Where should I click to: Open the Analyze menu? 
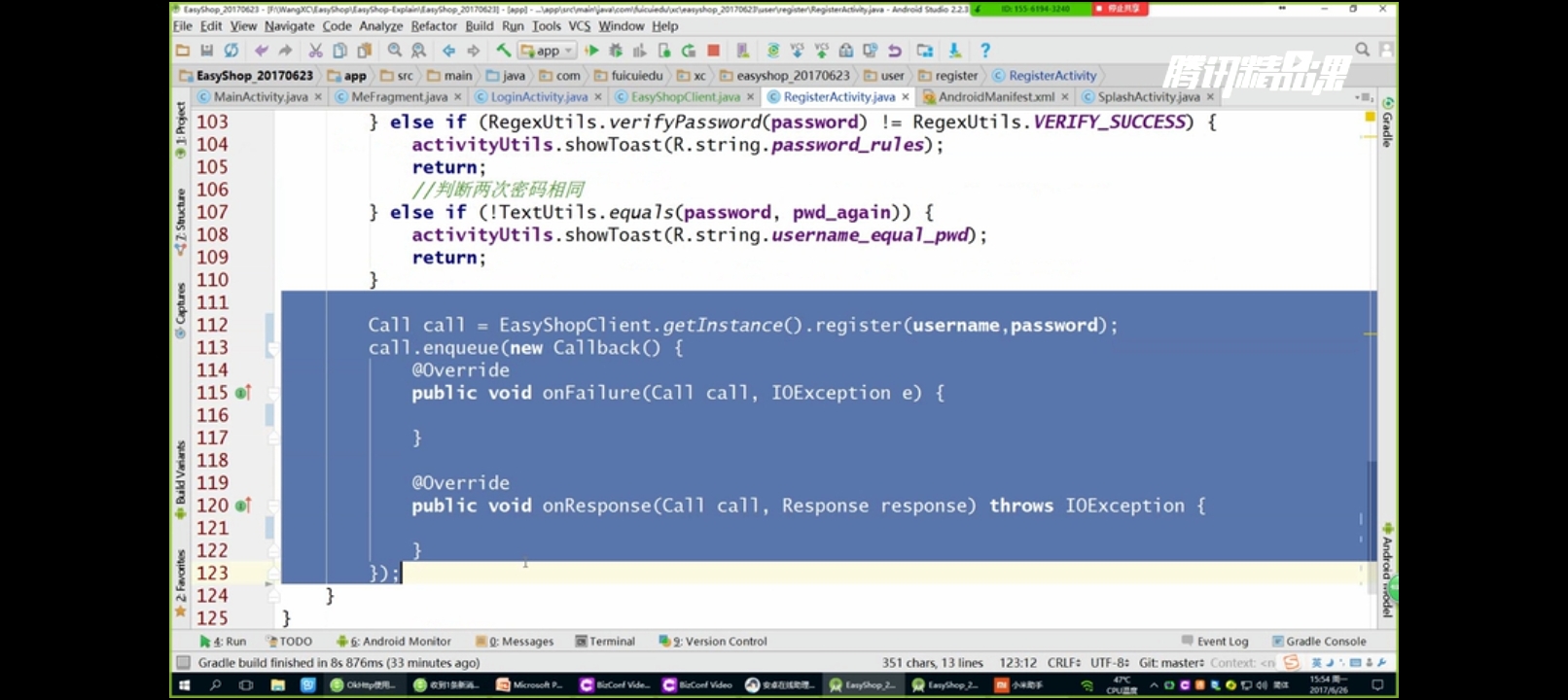(x=381, y=26)
